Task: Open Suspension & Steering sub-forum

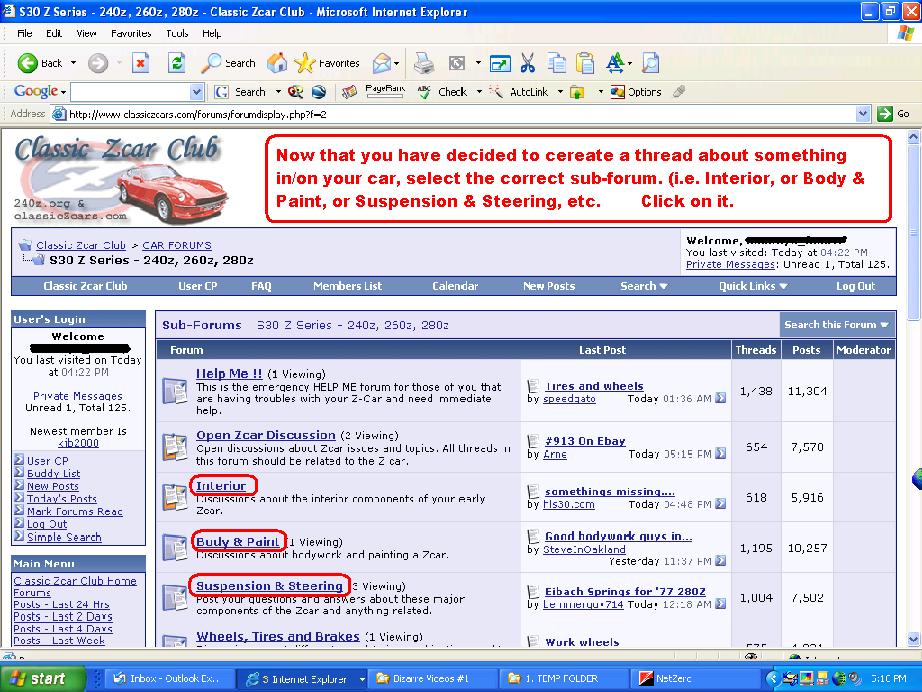Action: pos(269,586)
